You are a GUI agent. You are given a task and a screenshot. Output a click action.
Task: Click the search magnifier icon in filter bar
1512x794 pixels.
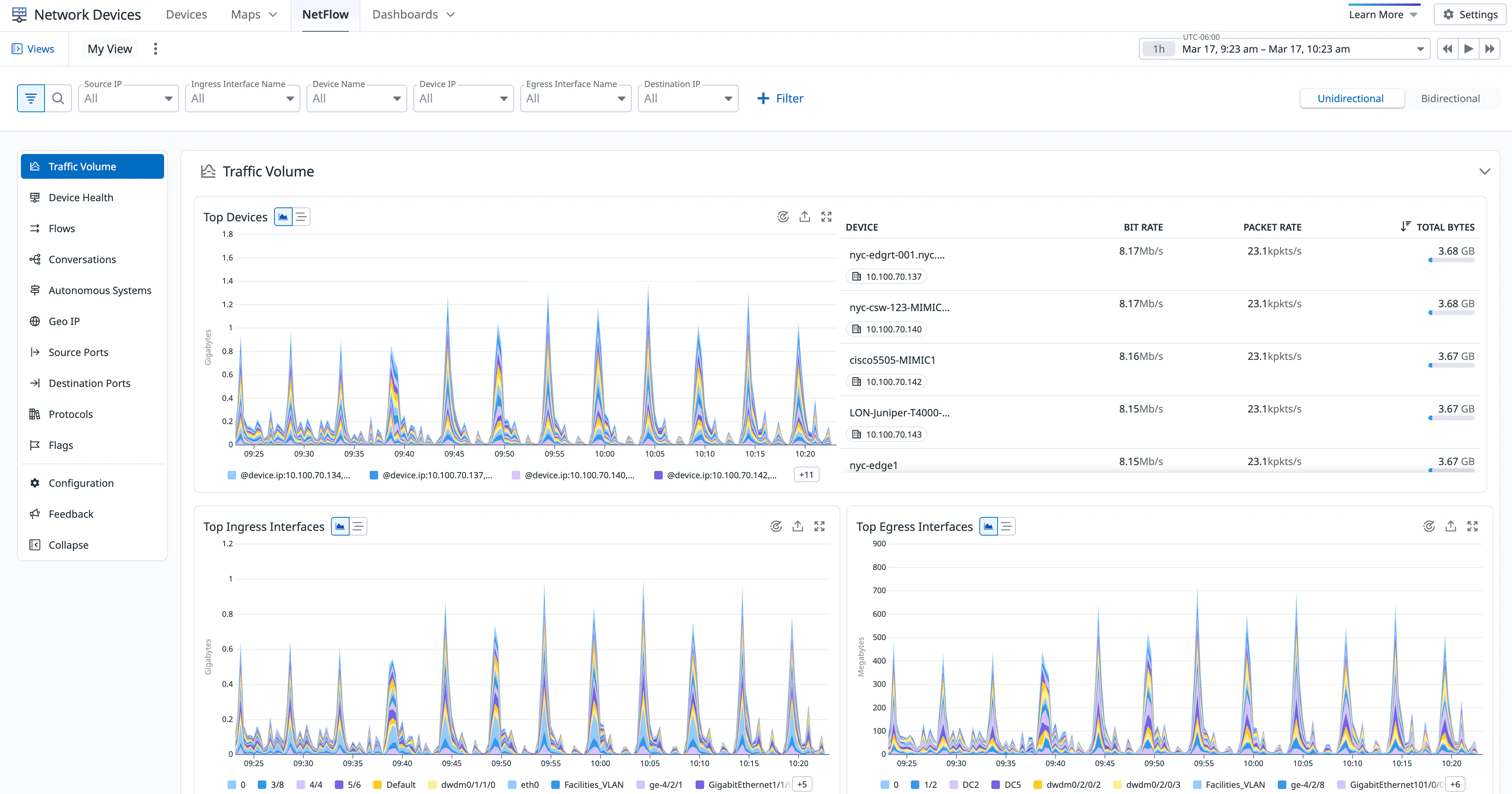click(x=58, y=99)
